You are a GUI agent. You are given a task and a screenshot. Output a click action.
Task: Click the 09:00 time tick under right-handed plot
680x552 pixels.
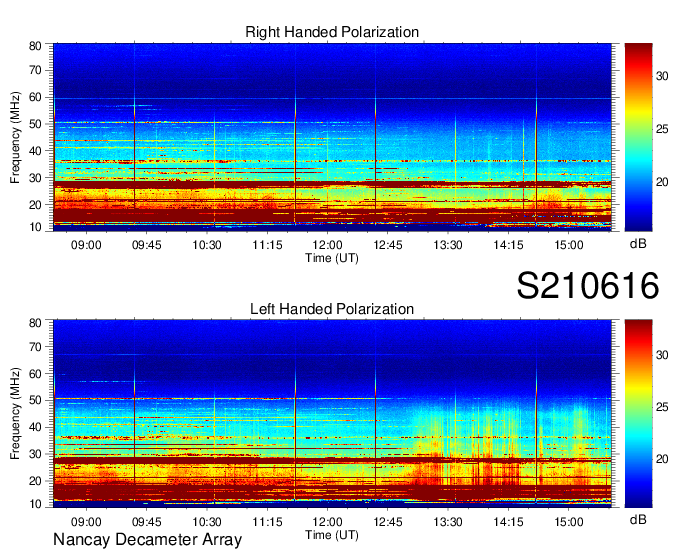pyautogui.click(x=86, y=245)
